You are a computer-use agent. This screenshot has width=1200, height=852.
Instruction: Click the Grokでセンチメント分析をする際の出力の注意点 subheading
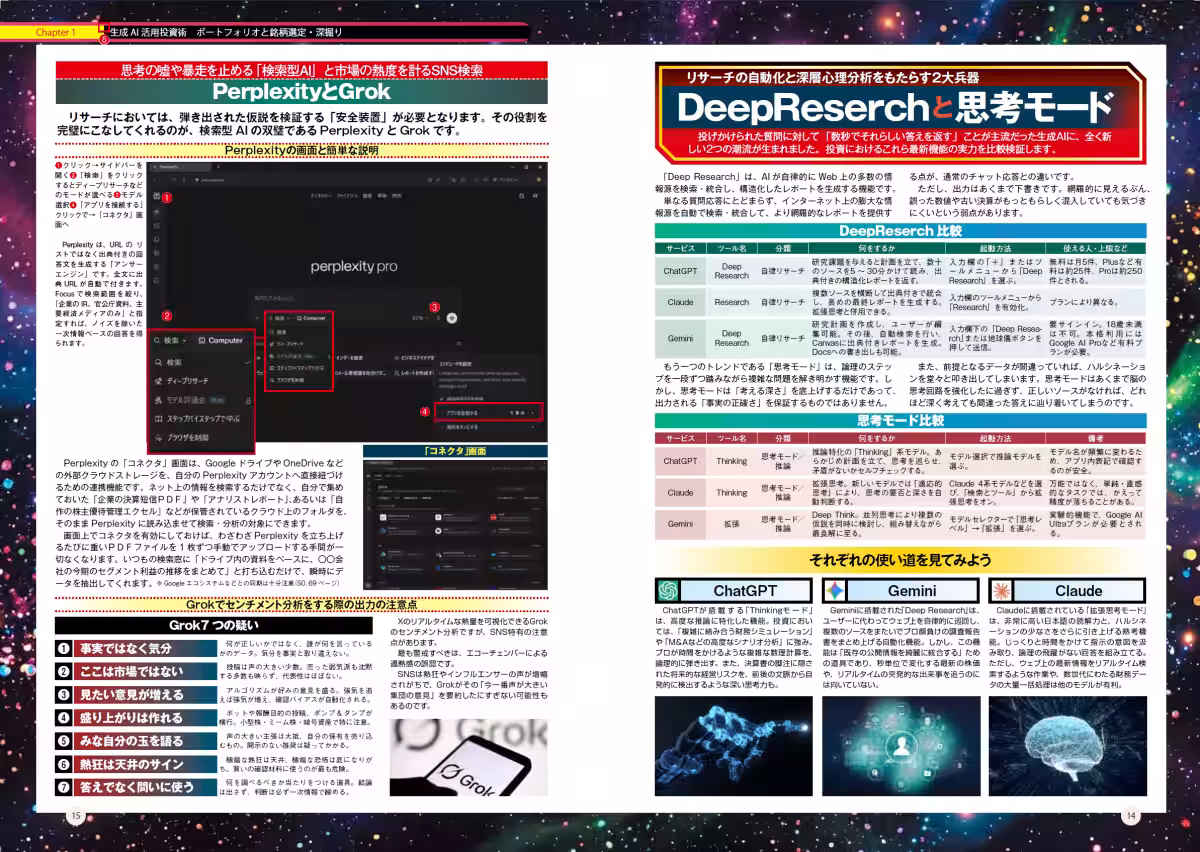[x=301, y=606]
